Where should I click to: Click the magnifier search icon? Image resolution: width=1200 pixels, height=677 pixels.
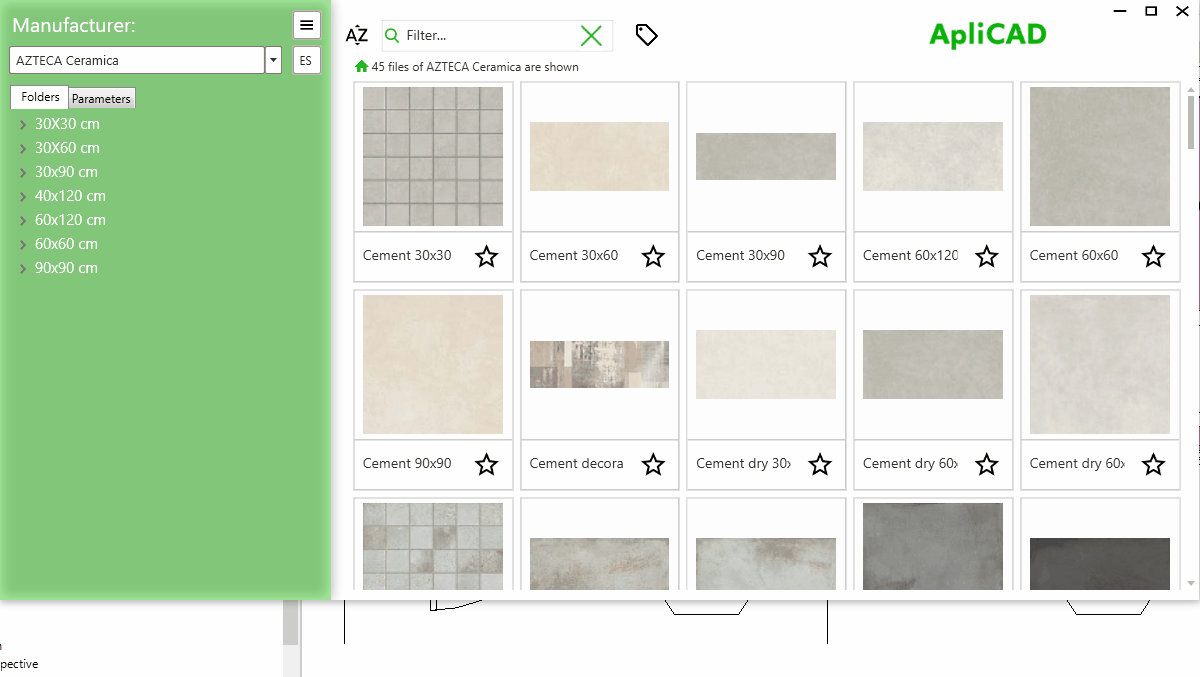pos(392,36)
